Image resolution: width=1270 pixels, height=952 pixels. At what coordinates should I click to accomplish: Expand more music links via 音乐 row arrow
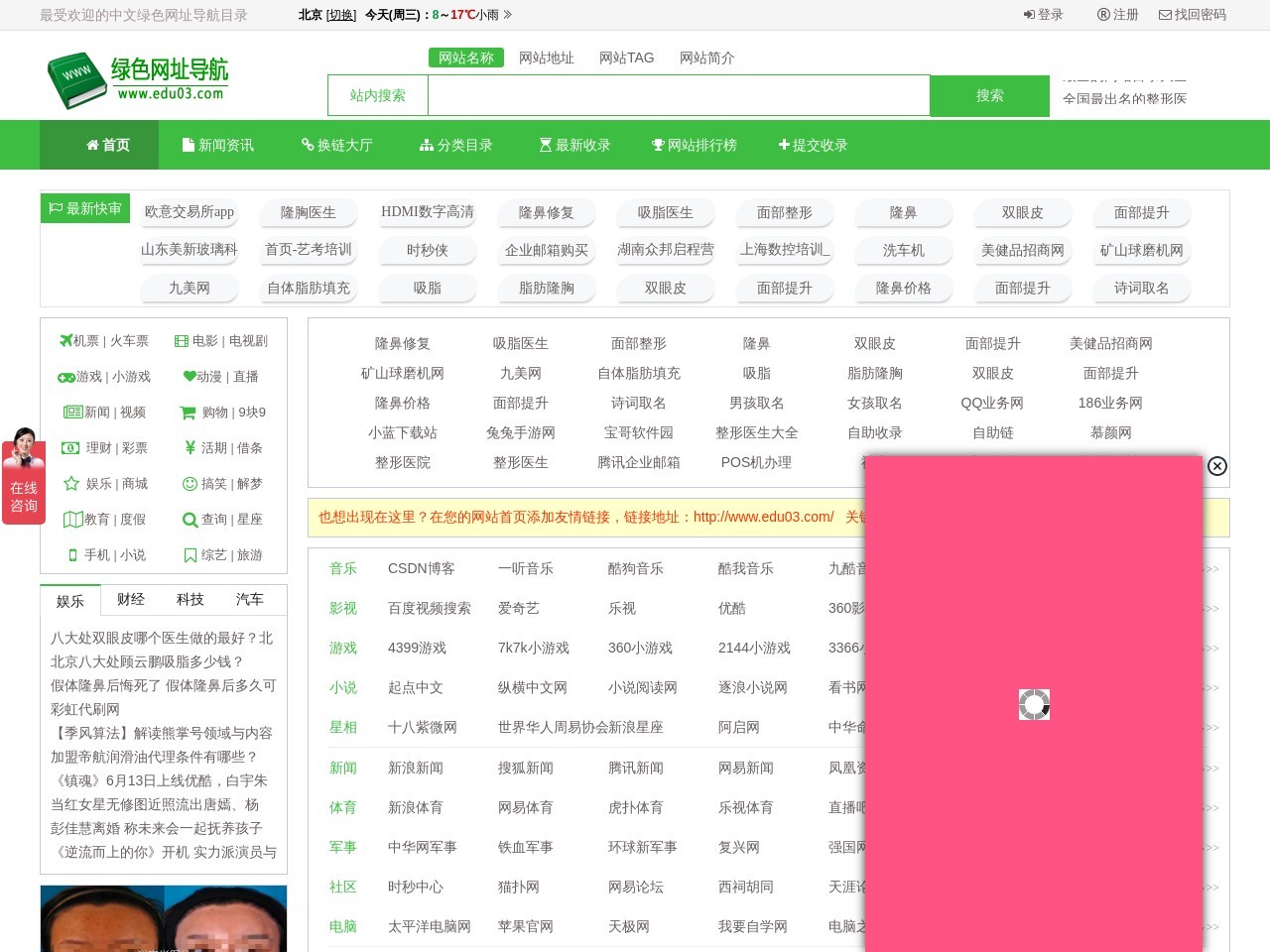[x=1212, y=568]
